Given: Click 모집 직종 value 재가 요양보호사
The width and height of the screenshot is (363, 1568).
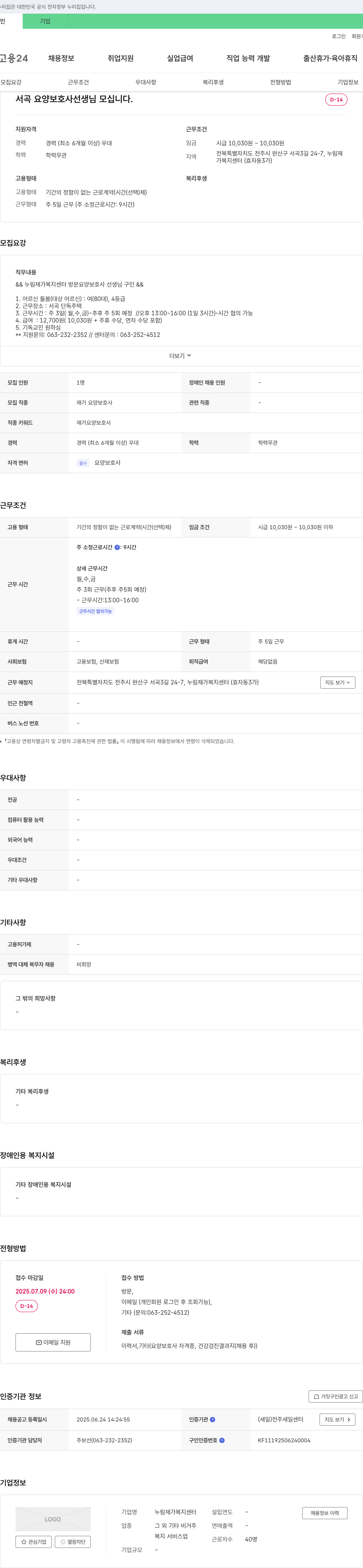Looking at the screenshot, I should coord(94,402).
